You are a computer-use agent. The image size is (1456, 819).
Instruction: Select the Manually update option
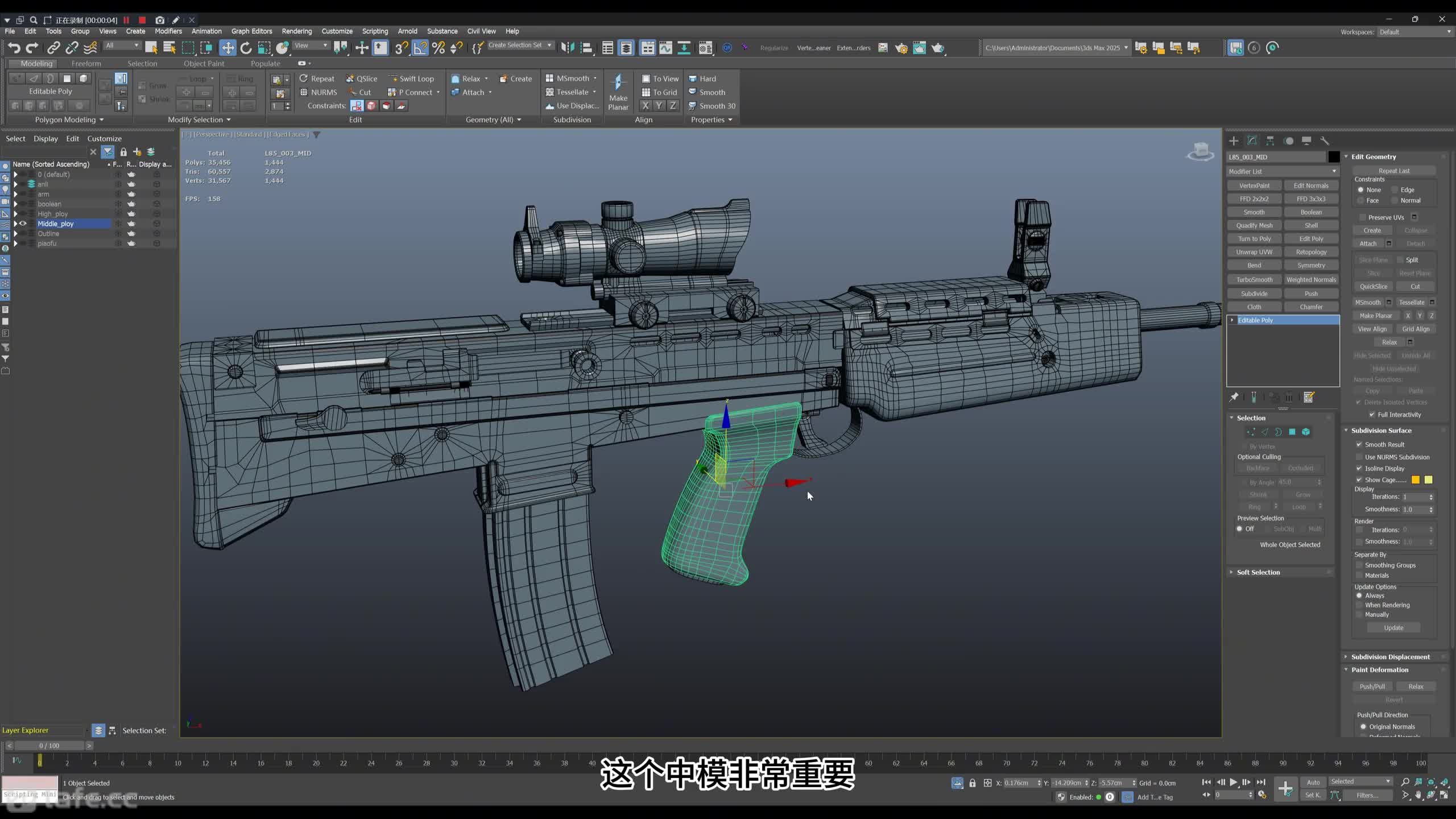click(x=1359, y=615)
